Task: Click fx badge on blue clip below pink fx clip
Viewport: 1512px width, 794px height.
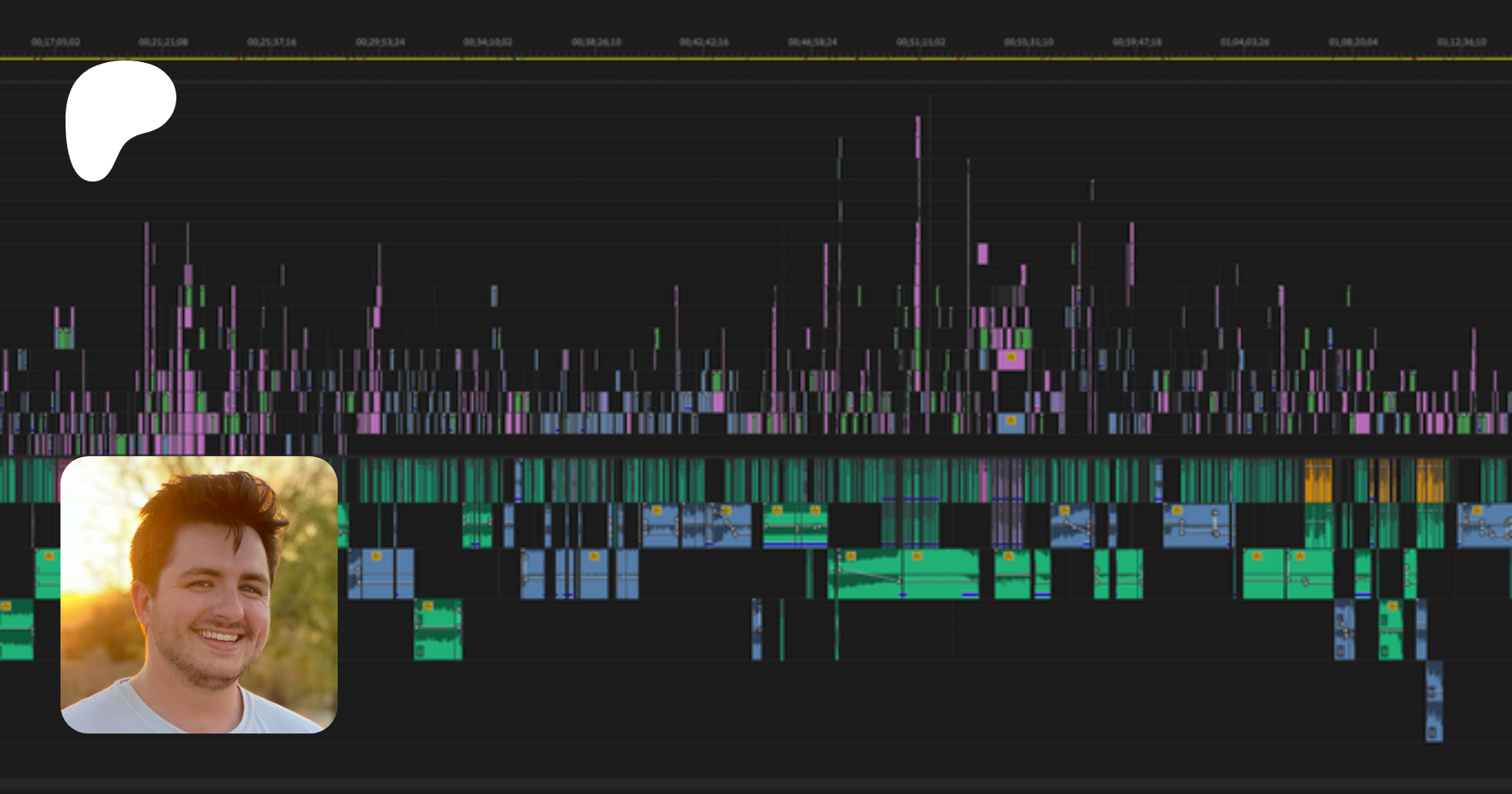Action: (x=1011, y=420)
